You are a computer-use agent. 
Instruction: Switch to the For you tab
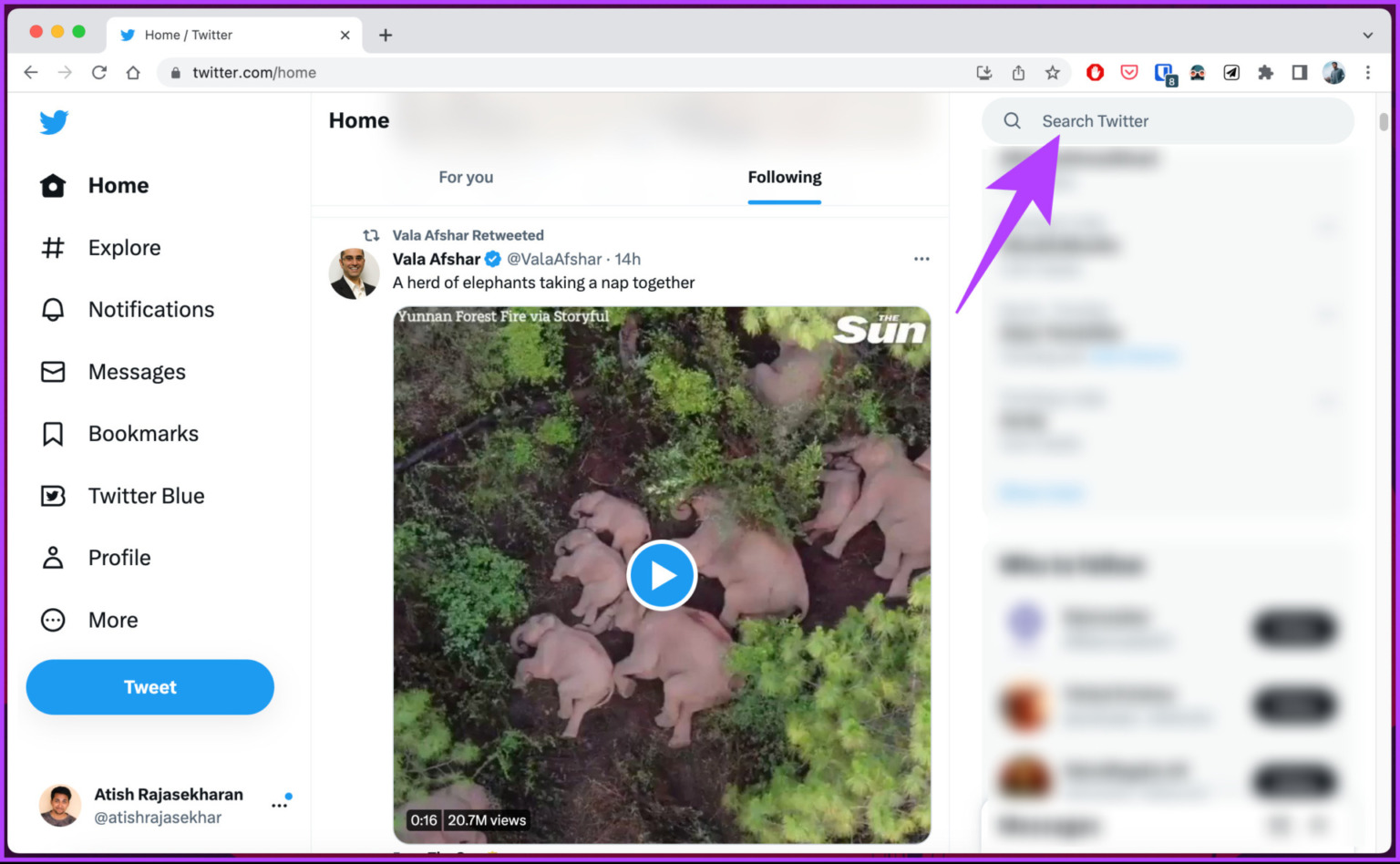tap(466, 177)
